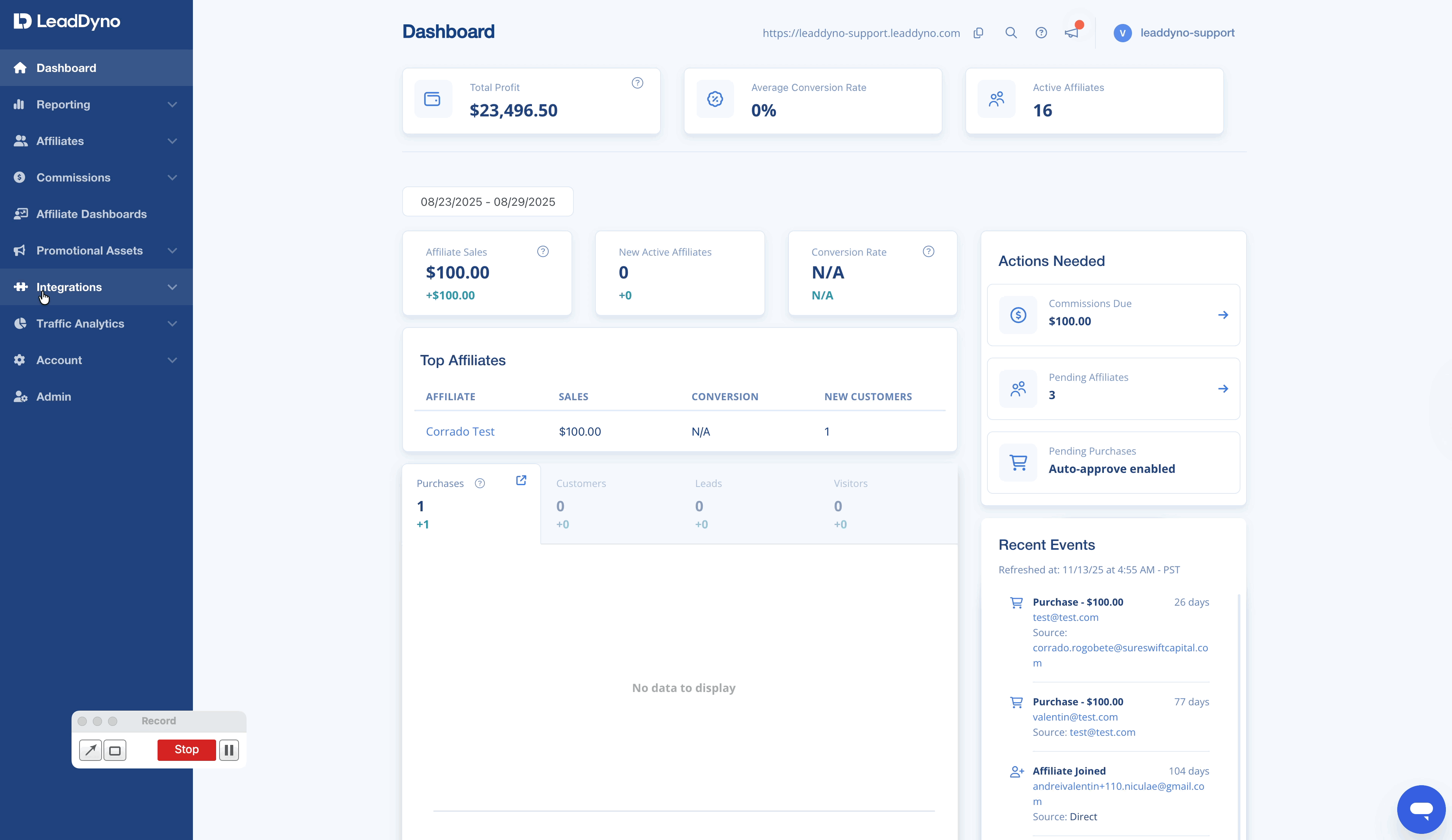Screen dimensions: 1452x840
Task: Click NEW CUSTOMERS column header
Action: 868,396
